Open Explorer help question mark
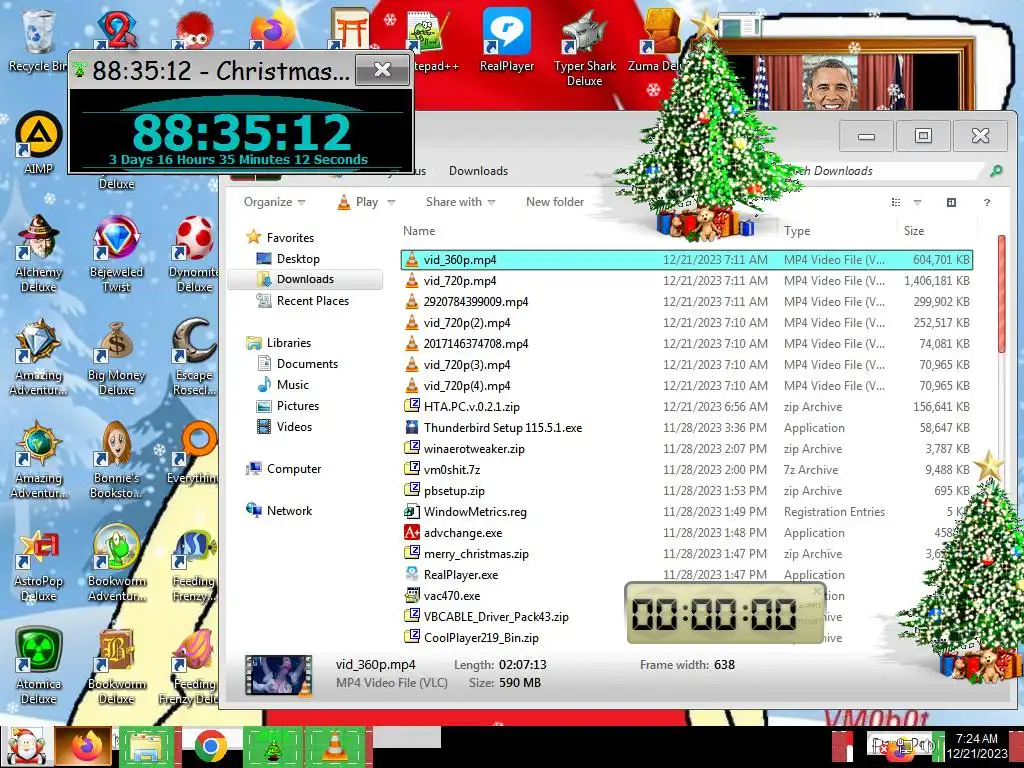This screenshot has height=768, width=1024. 987,202
